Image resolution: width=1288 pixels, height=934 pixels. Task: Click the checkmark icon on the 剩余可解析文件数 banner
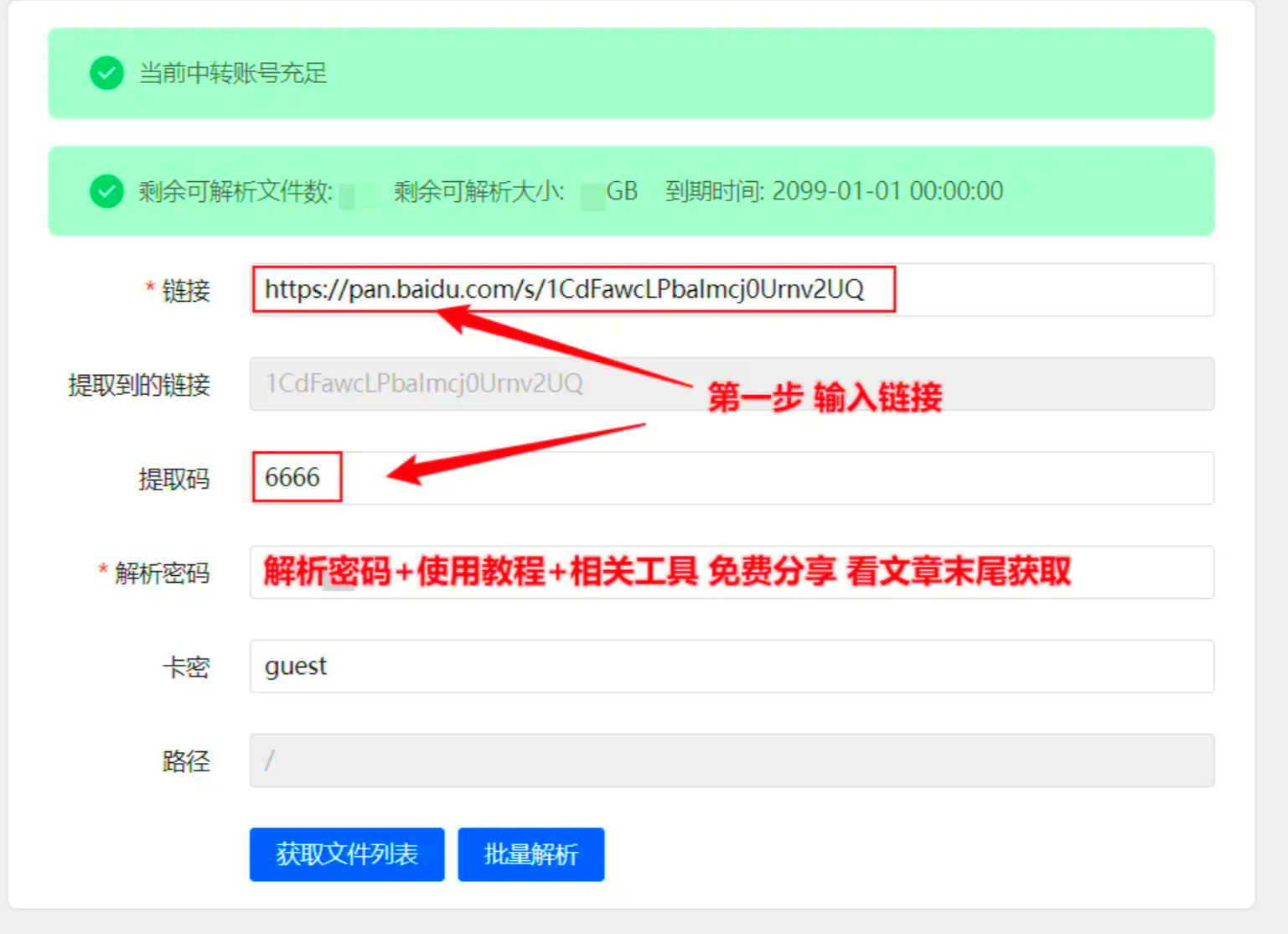106,191
